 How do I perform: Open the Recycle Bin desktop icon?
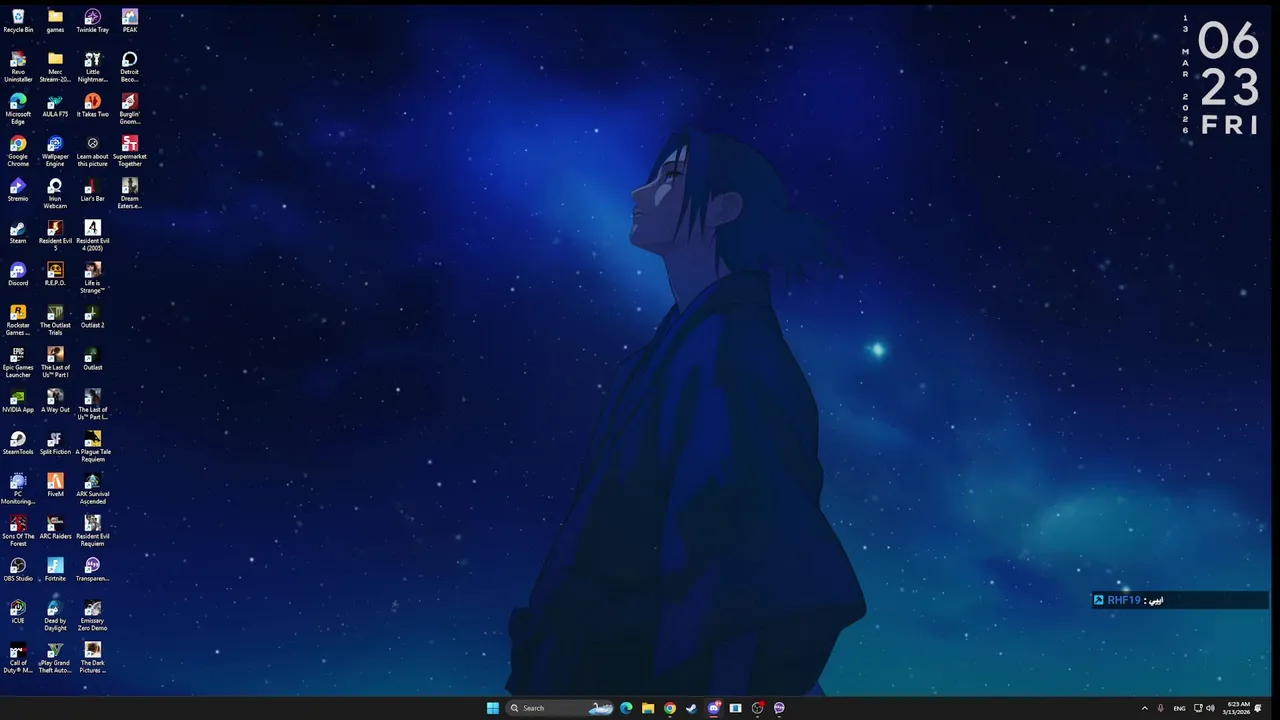(18, 21)
